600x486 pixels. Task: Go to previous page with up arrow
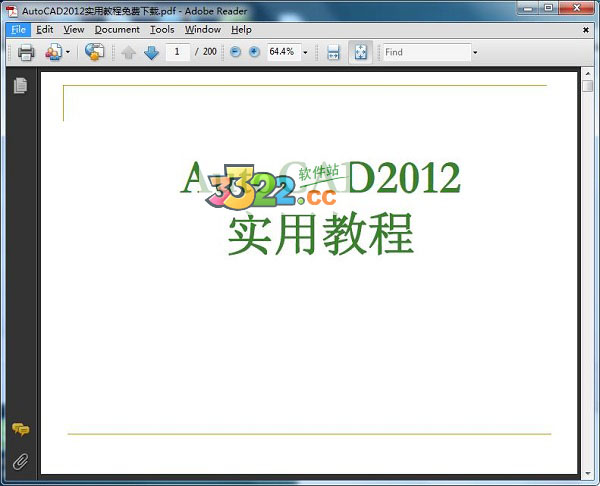pos(129,52)
